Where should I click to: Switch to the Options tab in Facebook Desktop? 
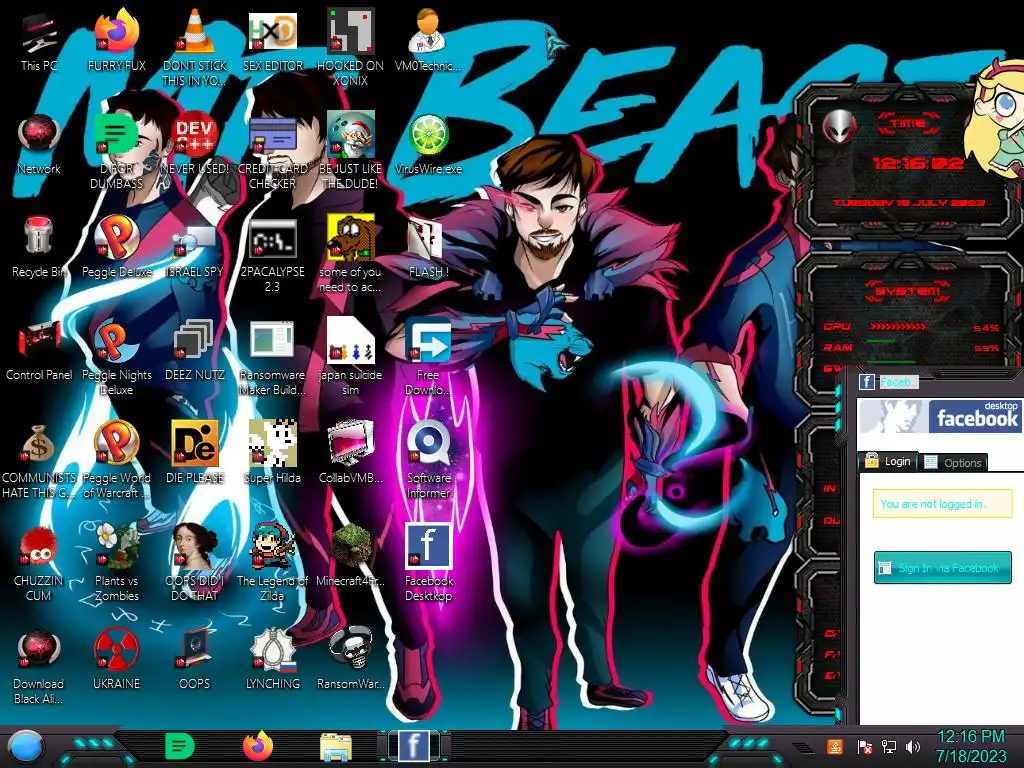(x=953, y=462)
